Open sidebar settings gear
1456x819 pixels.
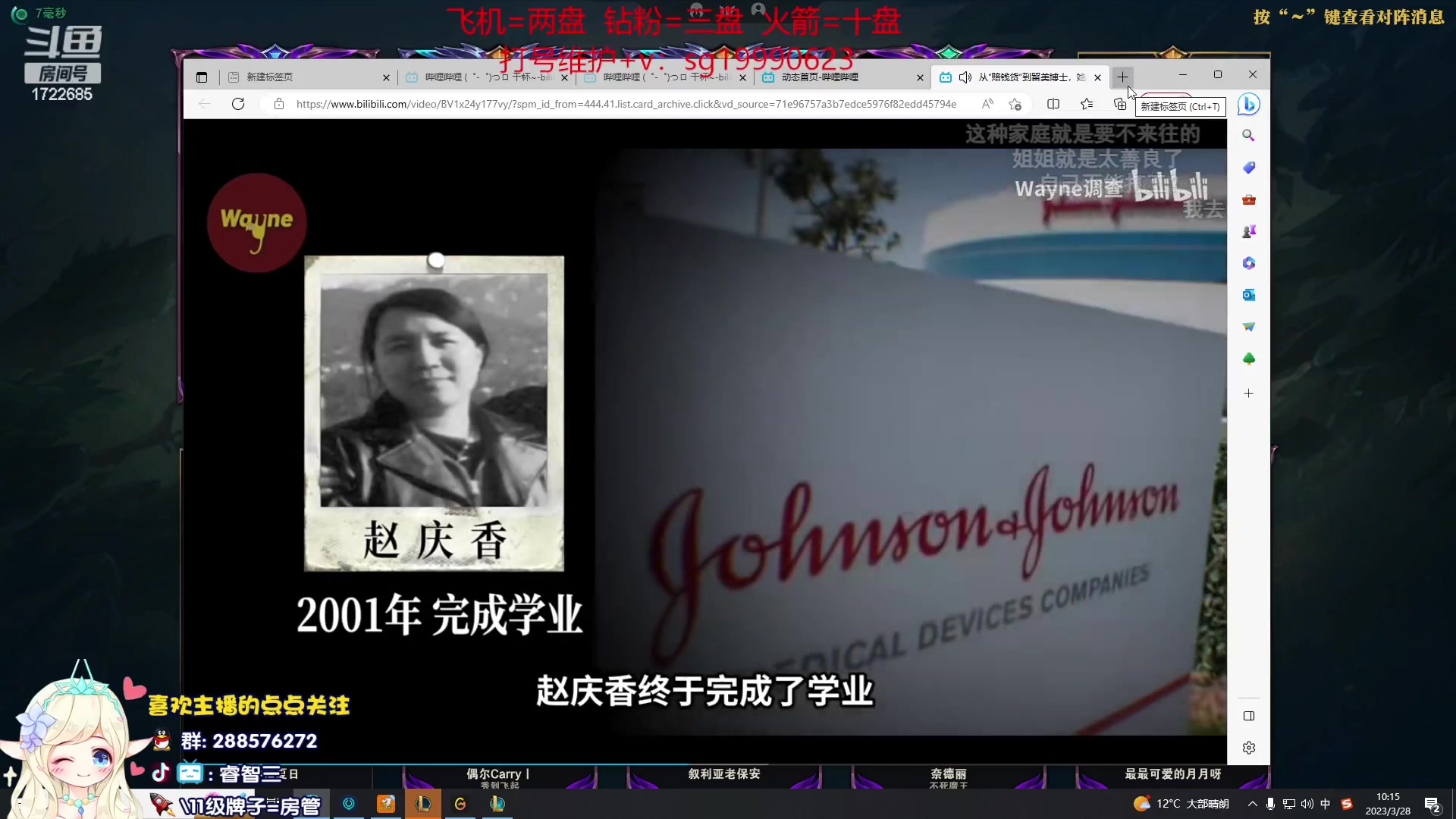click(1248, 748)
